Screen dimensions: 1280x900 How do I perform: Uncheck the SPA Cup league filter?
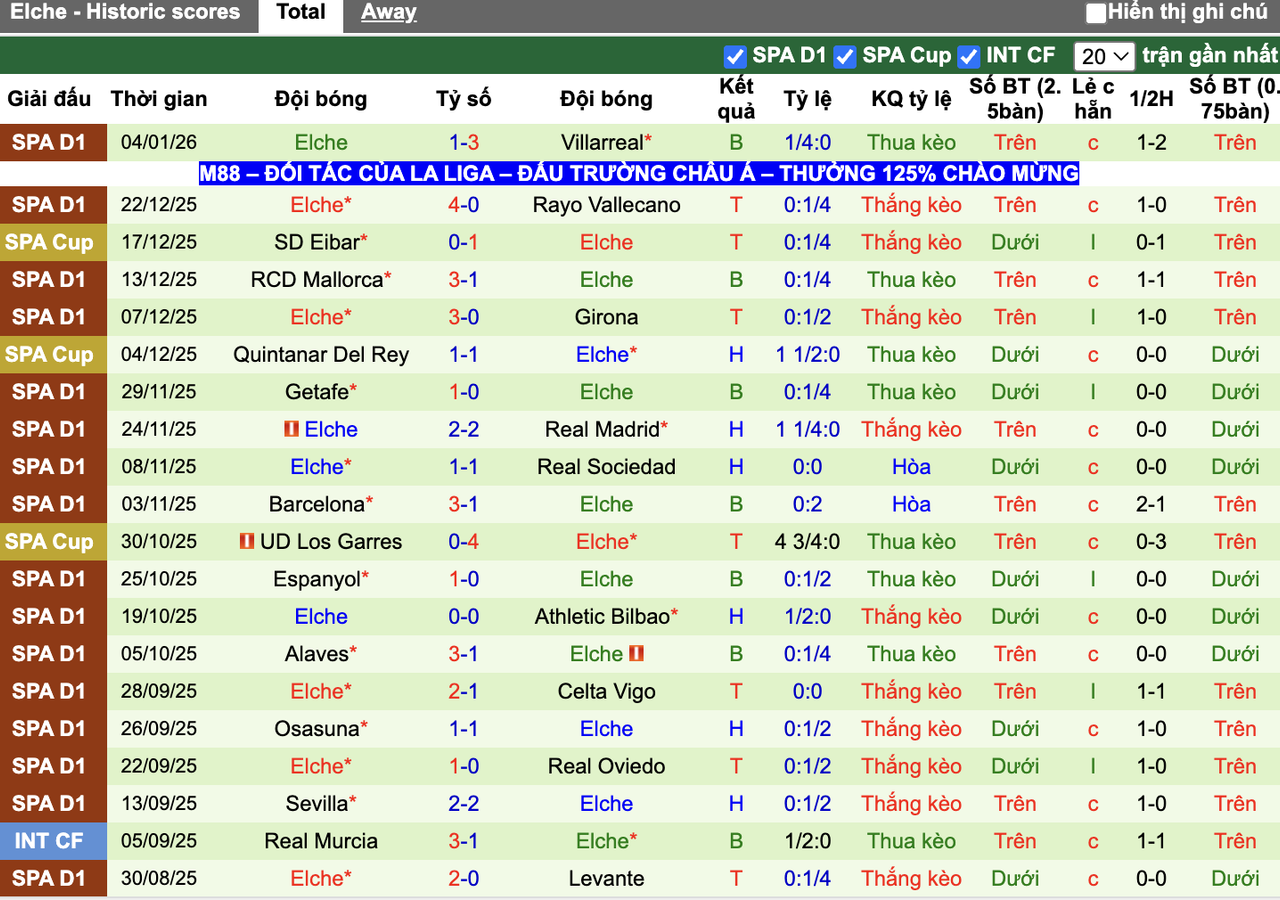click(845, 56)
